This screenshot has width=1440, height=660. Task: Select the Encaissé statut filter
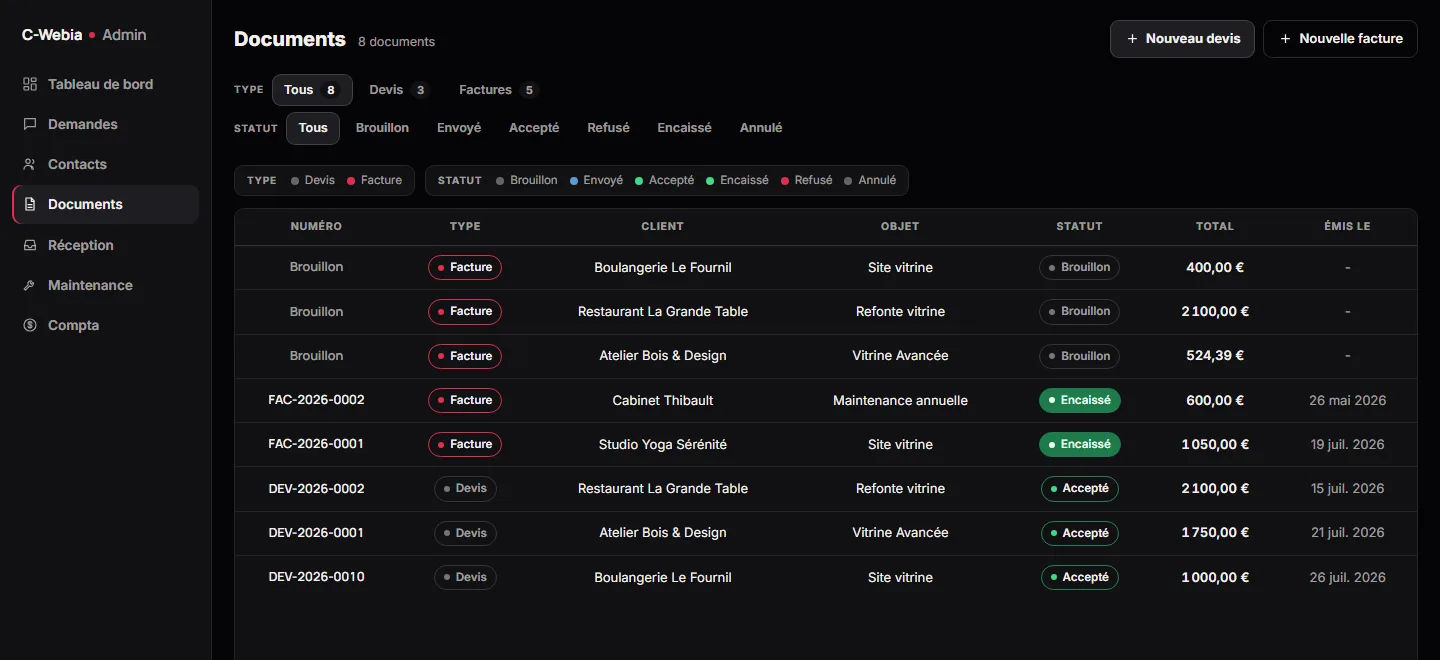684,128
